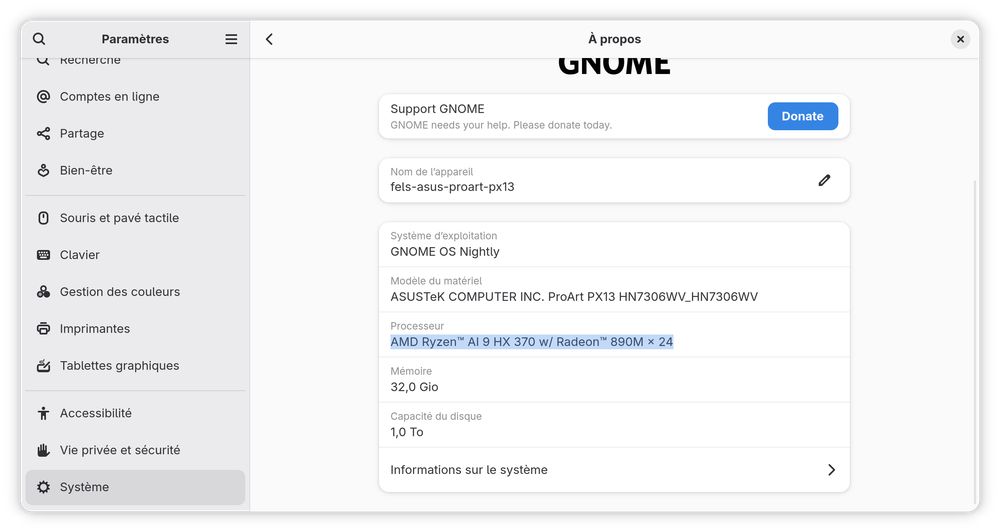1000x532 pixels.
Task: Open Souris et pavé tactile settings
Action: coord(135,218)
